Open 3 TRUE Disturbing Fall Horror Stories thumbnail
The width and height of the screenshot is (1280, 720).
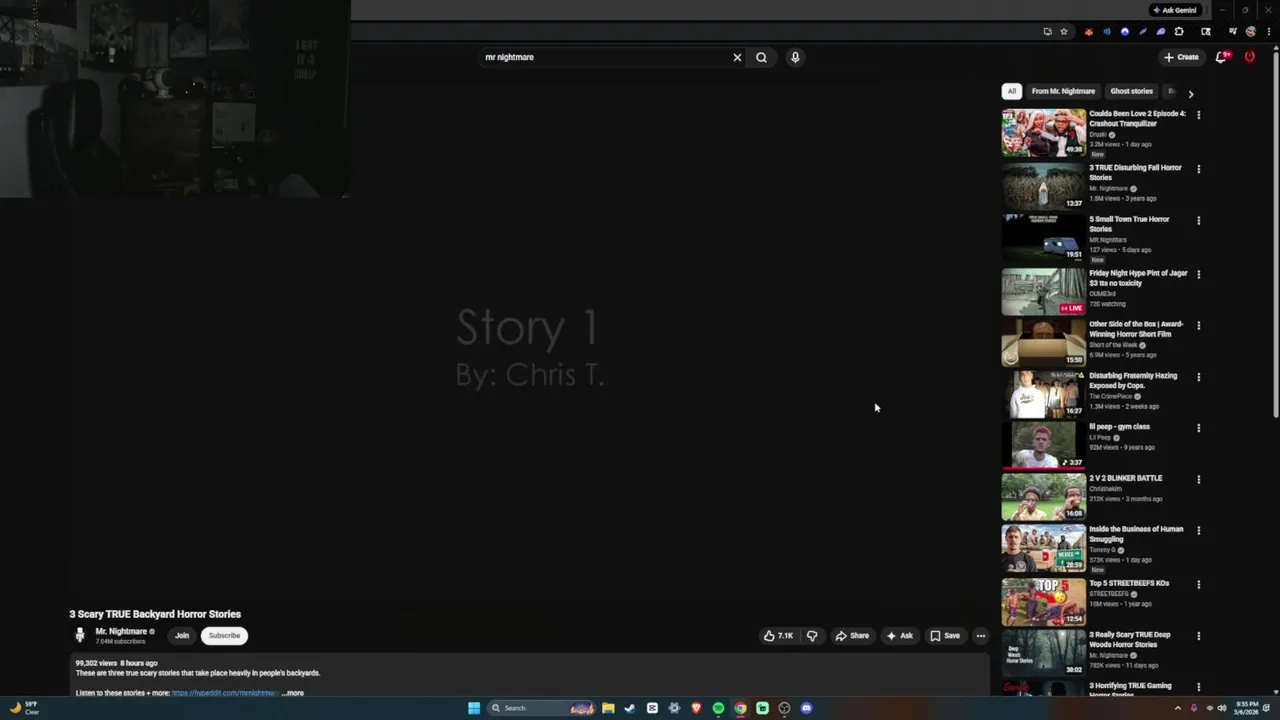coord(1043,185)
